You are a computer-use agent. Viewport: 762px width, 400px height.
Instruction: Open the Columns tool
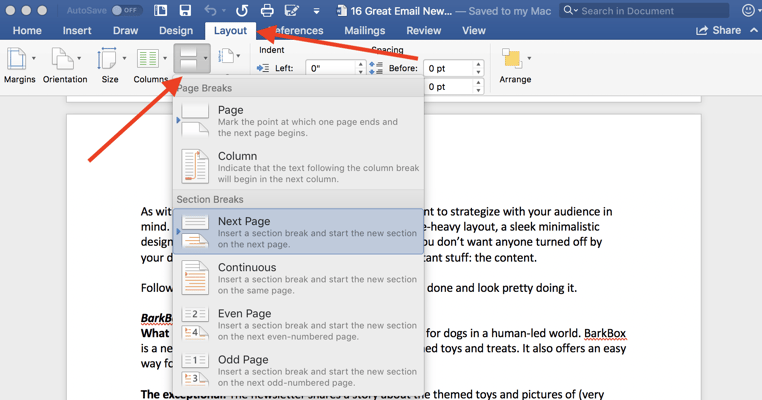(x=151, y=66)
